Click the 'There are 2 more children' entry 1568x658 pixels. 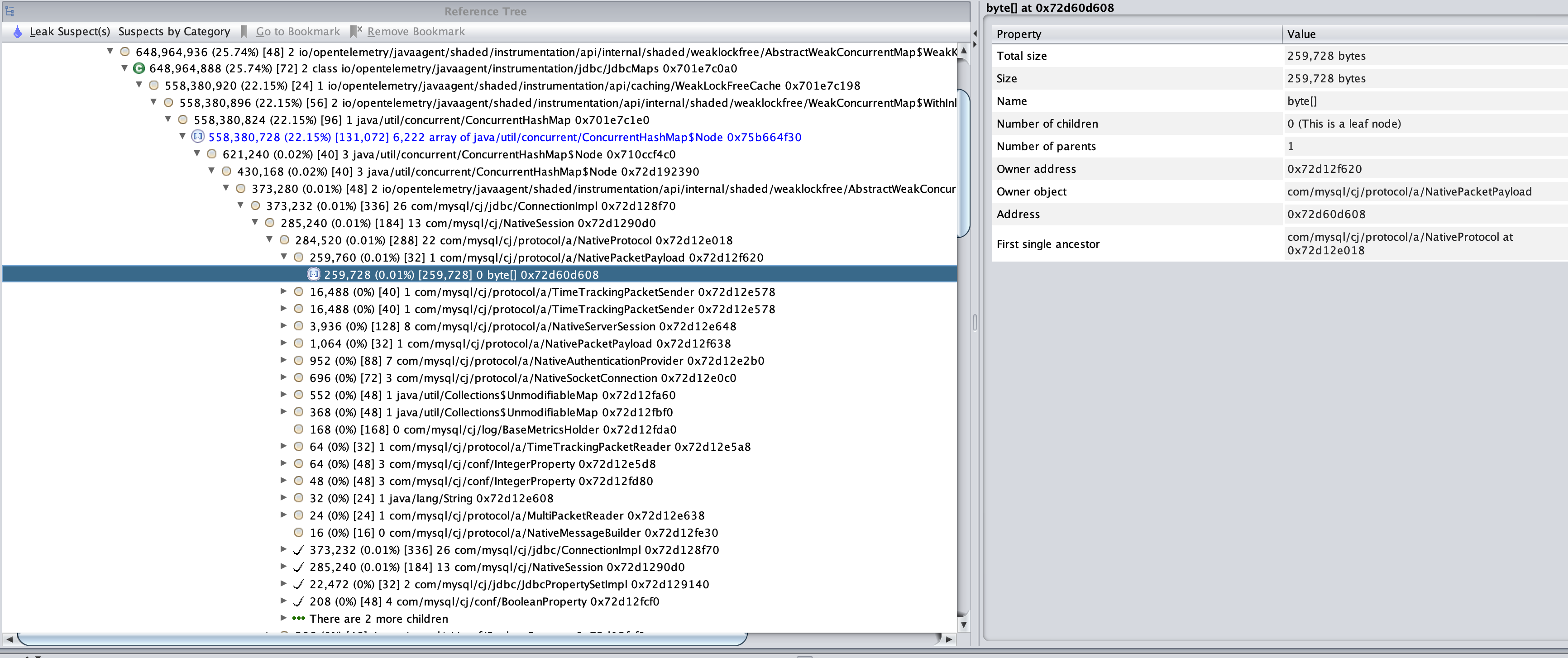point(378,619)
